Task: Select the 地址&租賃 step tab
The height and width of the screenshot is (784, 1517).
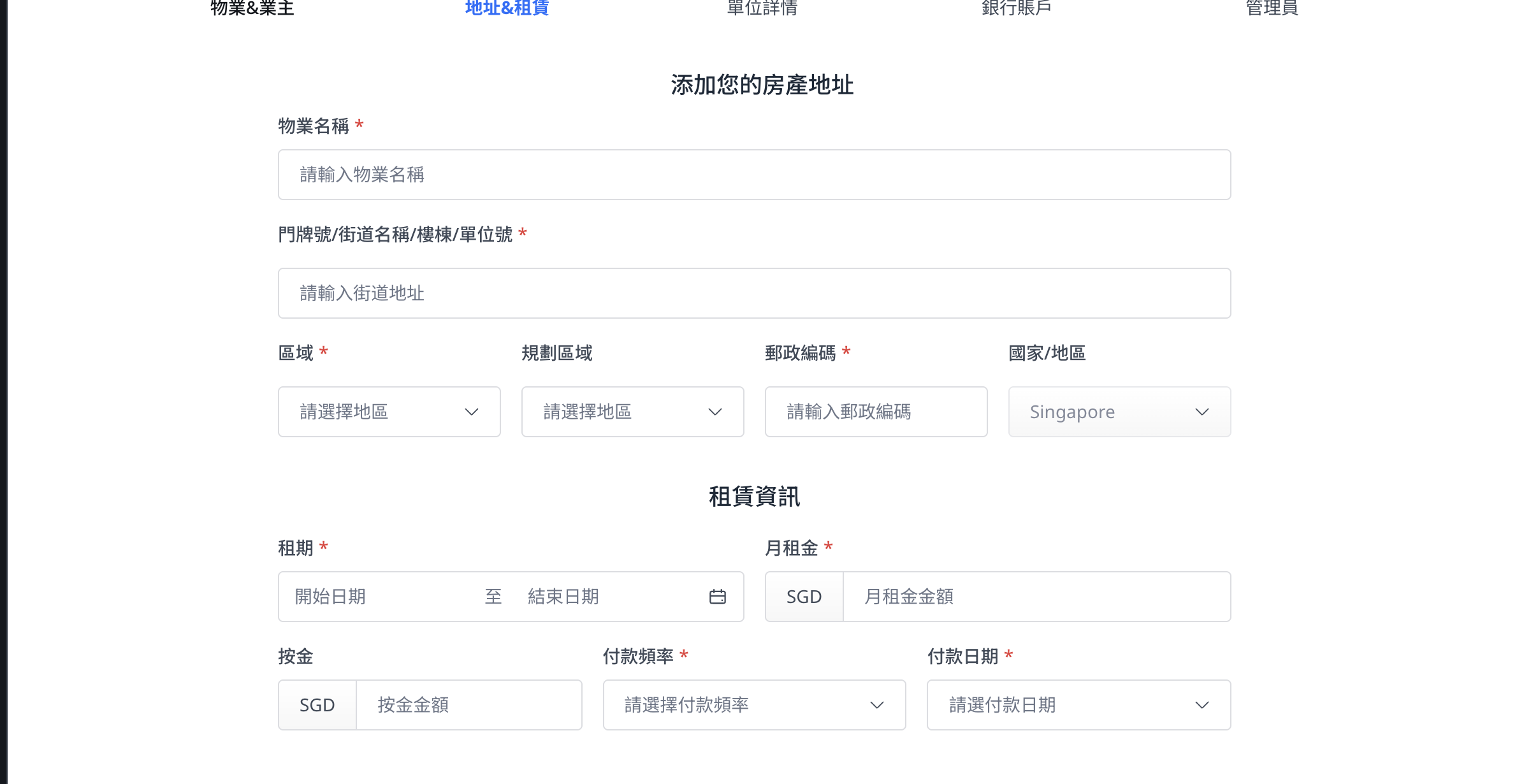Action: pos(507,8)
